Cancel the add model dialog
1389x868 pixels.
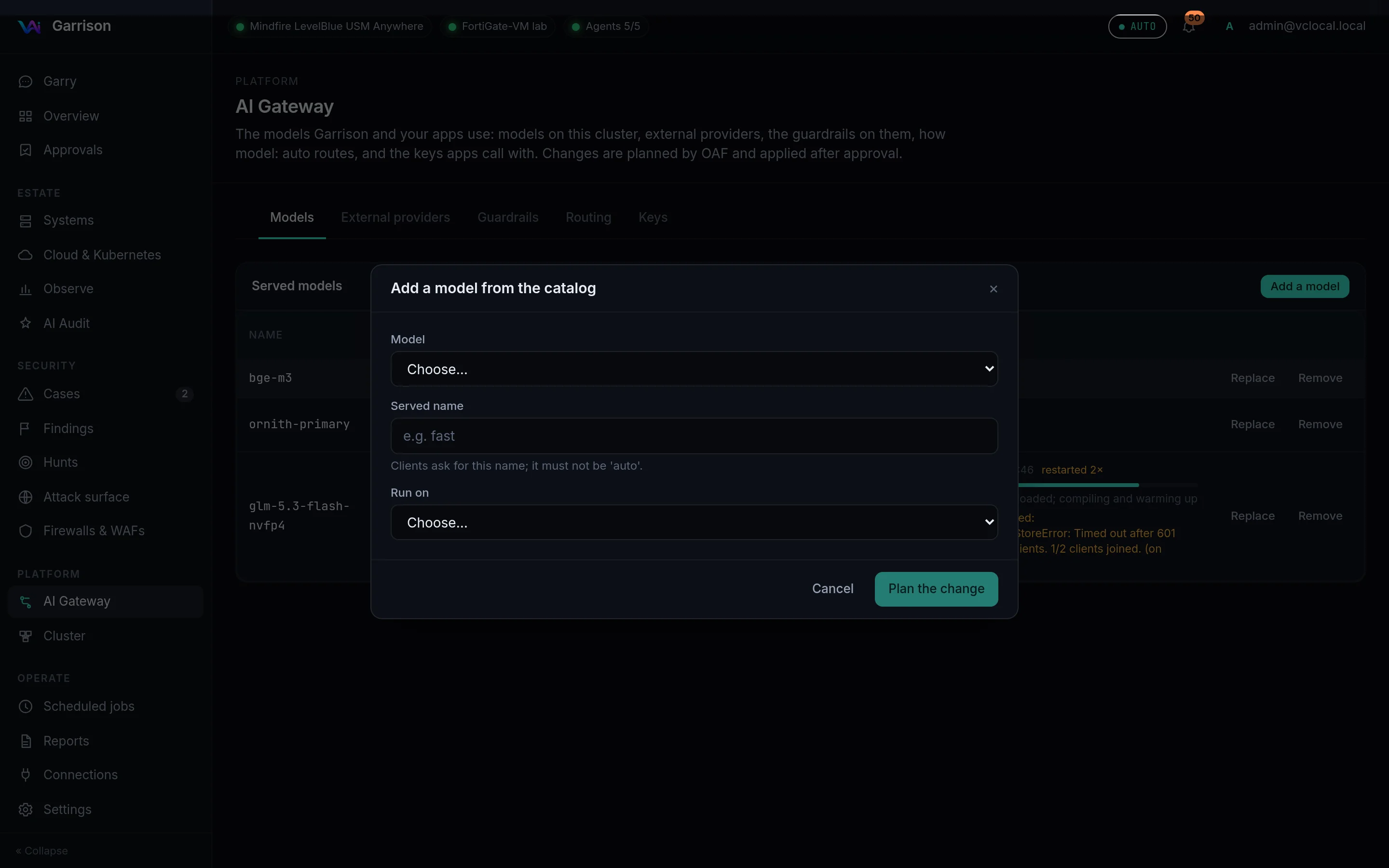(832, 589)
